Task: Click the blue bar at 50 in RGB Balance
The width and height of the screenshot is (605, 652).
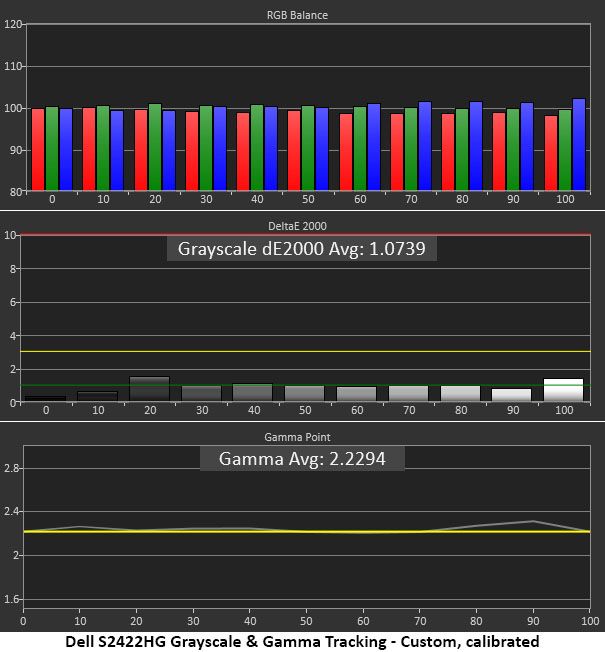Action: coord(322,149)
